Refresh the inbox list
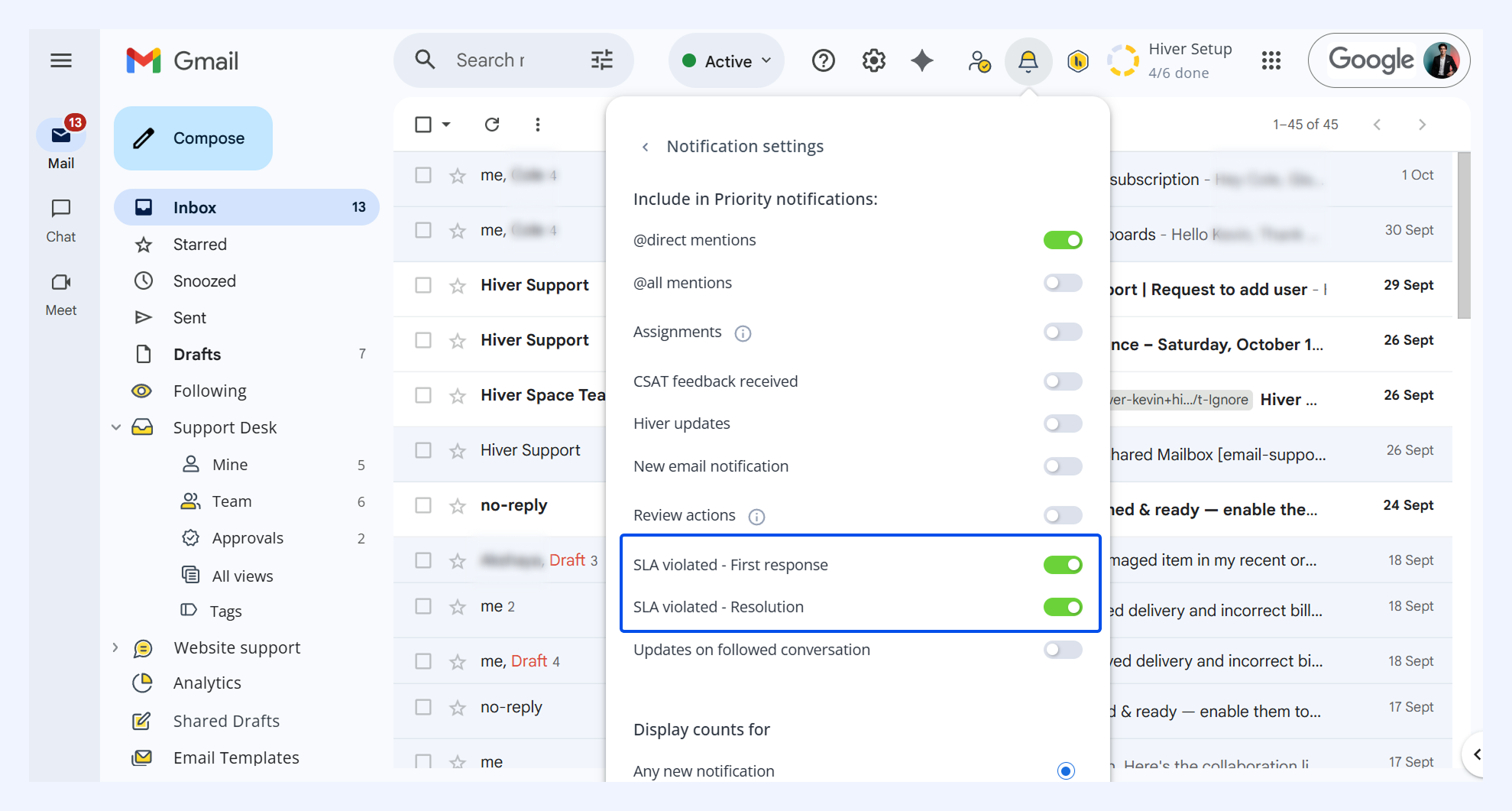The height and width of the screenshot is (811, 1512). tap(492, 125)
